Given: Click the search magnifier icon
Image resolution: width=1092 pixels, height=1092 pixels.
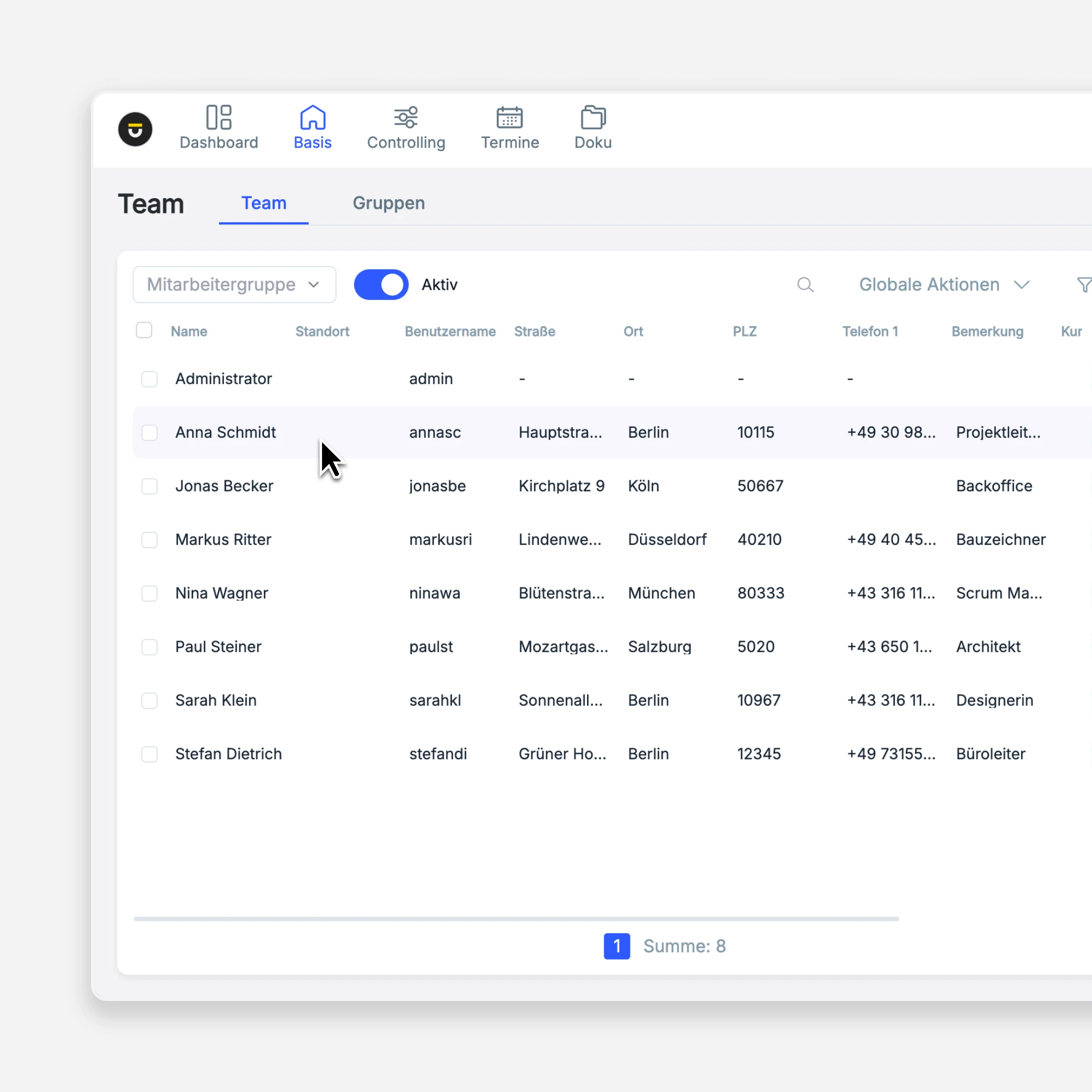Looking at the screenshot, I should click(805, 285).
